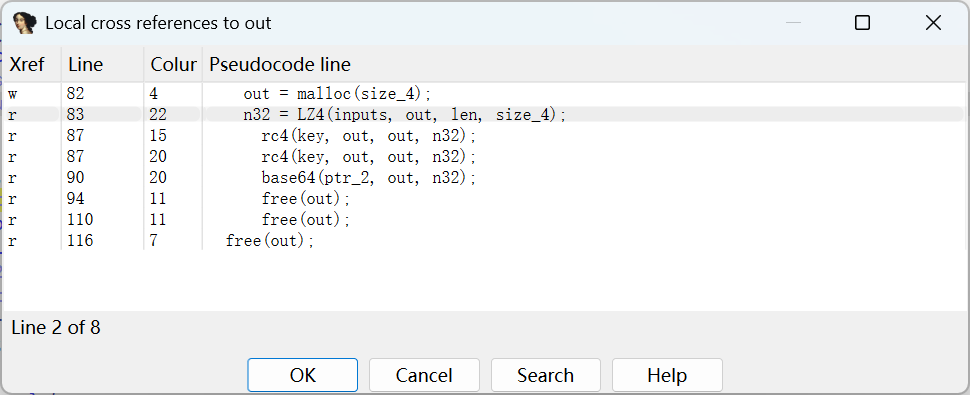Screen dimensions: 970x395
Task: Open the Search button
Action: (546, 375)
